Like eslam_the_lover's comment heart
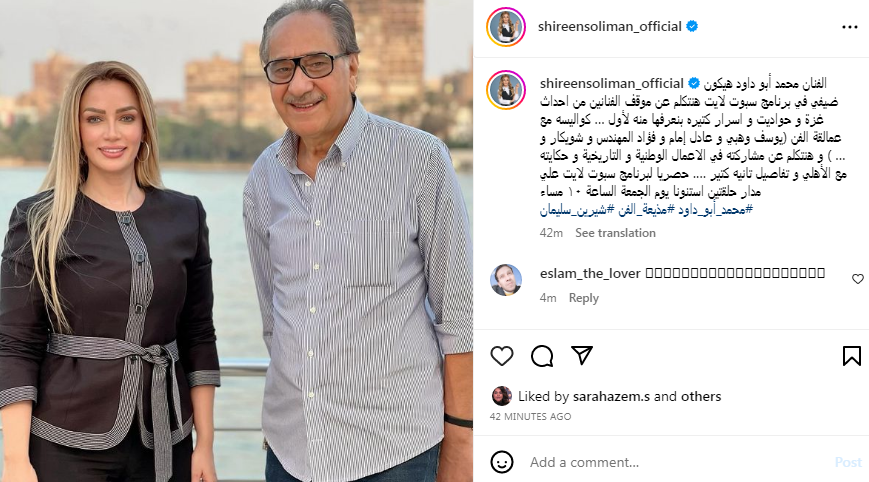Screen dimensions: 869x482 point(857,279)
